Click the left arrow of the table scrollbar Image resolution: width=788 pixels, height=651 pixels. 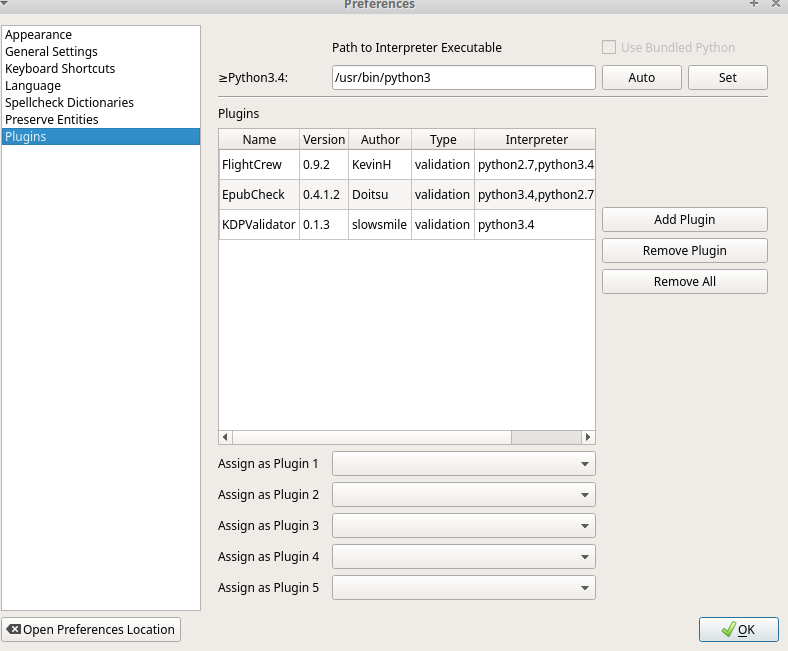(x=226, y=437)
